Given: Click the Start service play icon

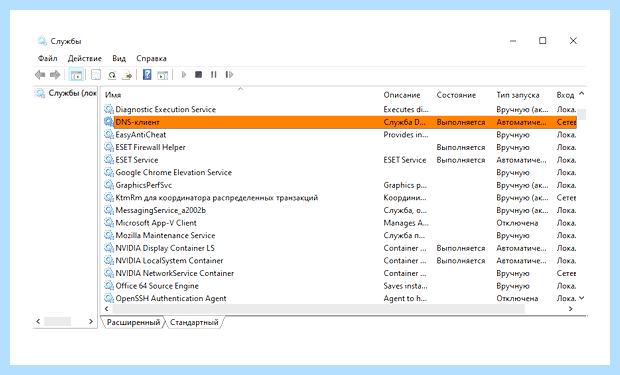Looking at the screenshot, I should (x=183, y=74).
